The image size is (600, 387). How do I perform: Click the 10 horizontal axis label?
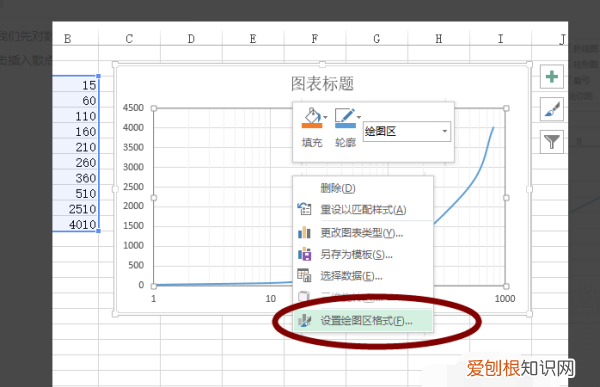tap(271, 299)
